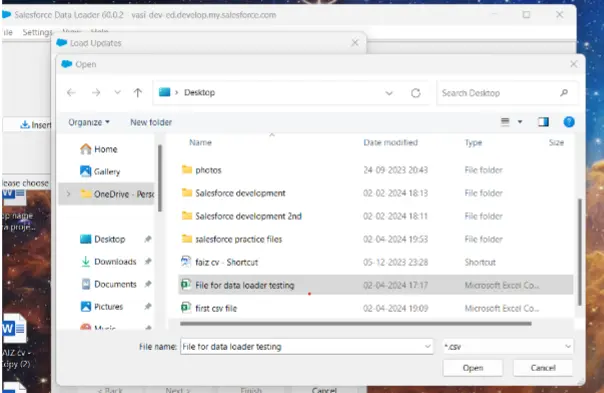
Task: Open recent locations chevron beside forward arrow
Action: (117, 92)
